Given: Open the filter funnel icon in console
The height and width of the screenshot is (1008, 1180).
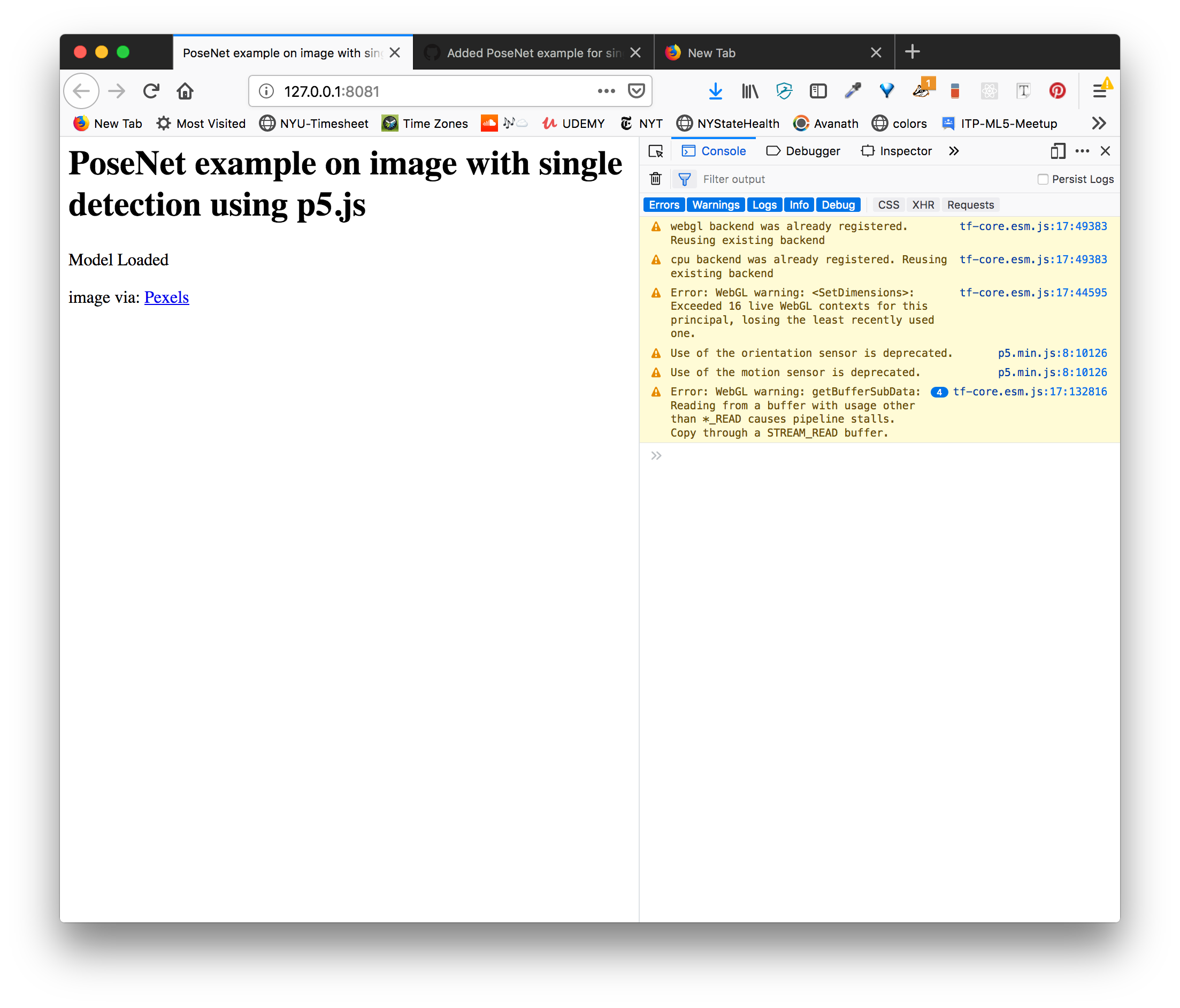Looking at the screenshot, I should click(684, 178).
